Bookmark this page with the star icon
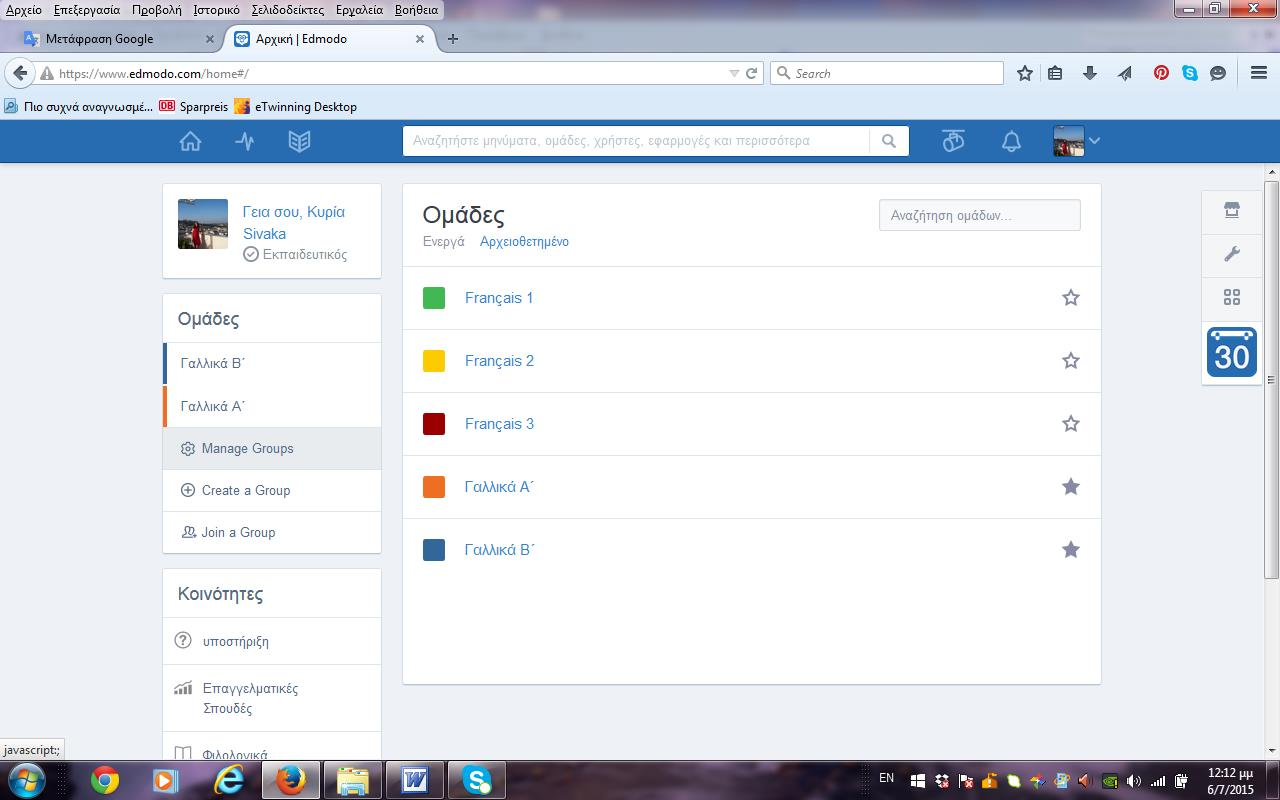The height and width of the screenshot is (800, 1280). (1025, 73)
